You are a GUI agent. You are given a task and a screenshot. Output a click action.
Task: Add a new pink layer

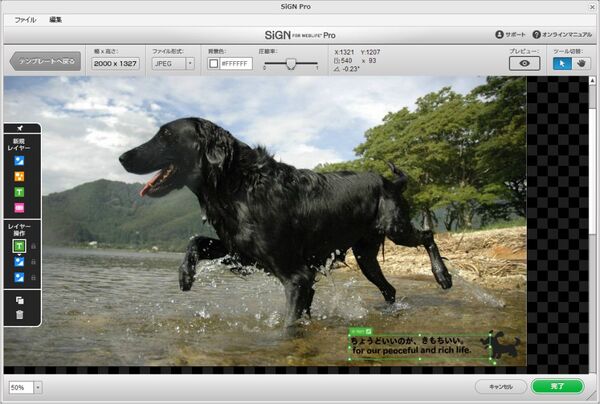(19, 207)
